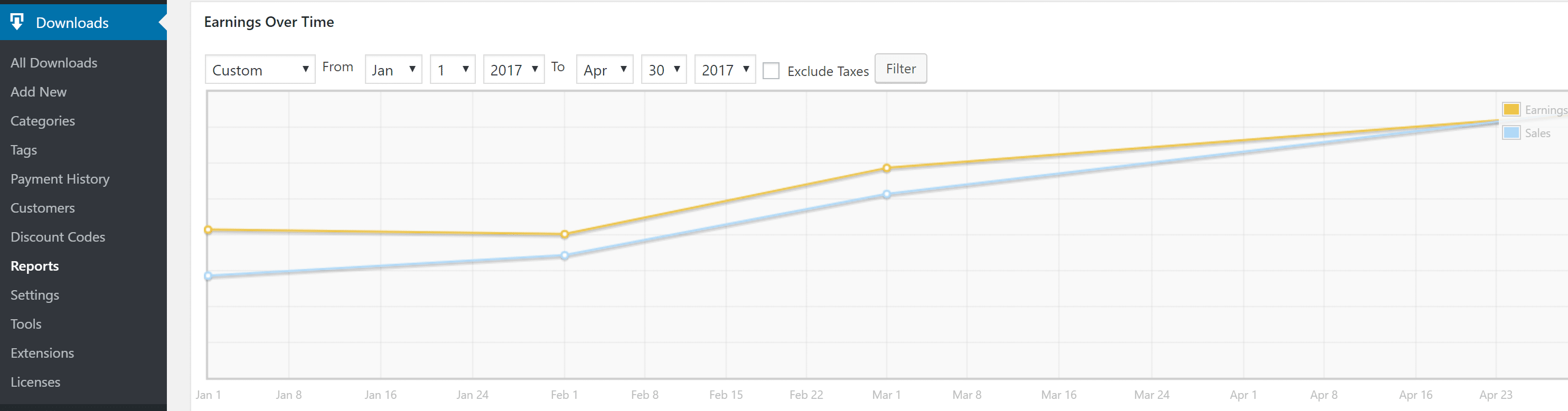Expand the From month dropdown showing Jan
This screenshot has height=411, width=1568.
[393, 70]
